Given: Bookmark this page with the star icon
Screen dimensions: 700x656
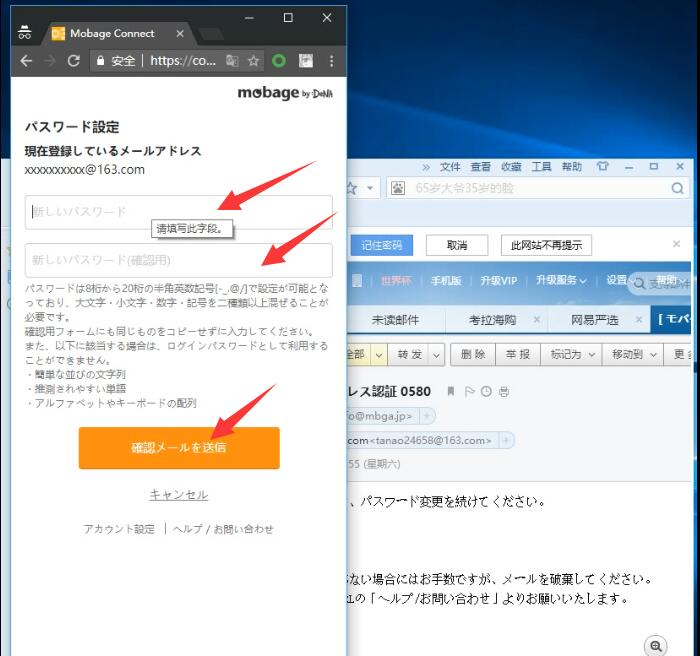Looking at the screenshot, I should (254, 61).
